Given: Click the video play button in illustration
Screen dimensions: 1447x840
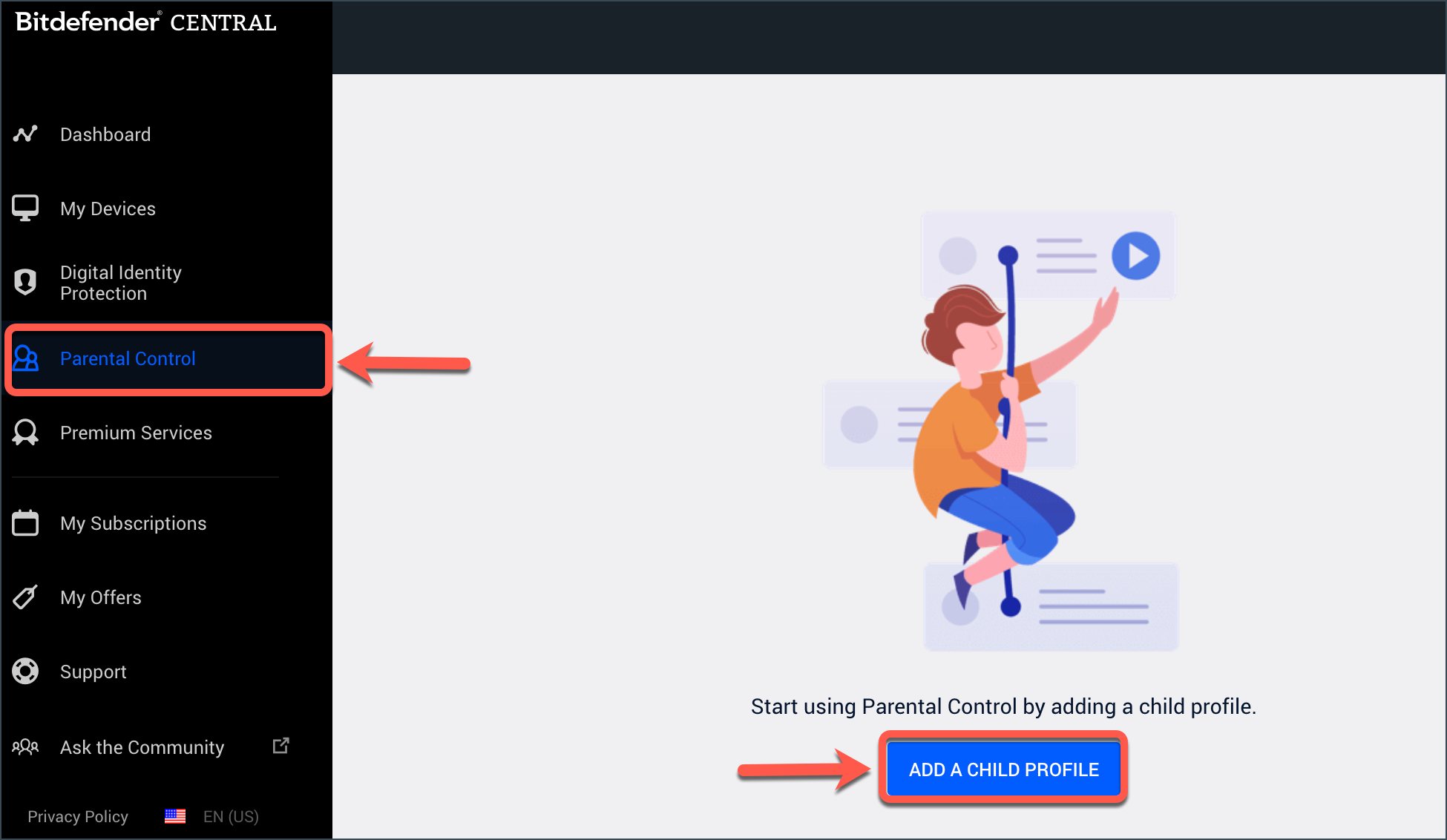Looking at the screenshot, I should (x=1134, y=257).
